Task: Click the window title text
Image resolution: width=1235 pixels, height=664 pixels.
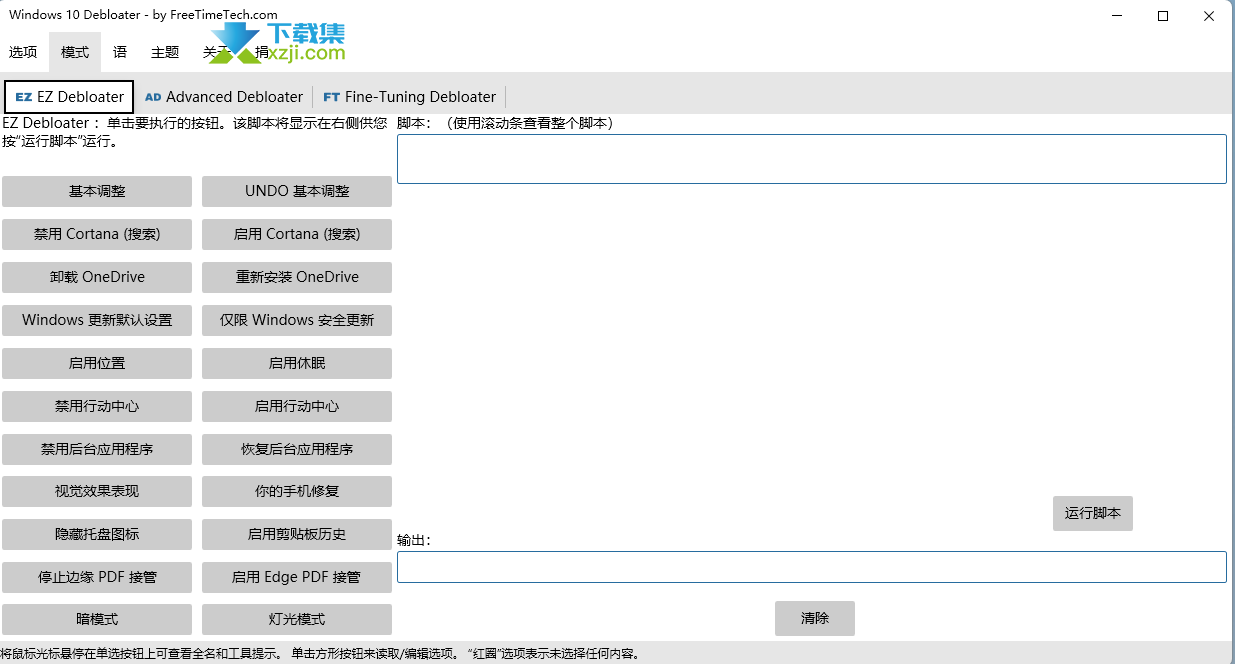Action: (x=144, y=15)
